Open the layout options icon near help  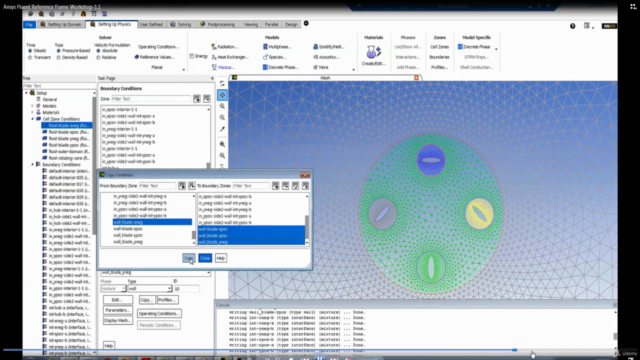pos(587,26)
